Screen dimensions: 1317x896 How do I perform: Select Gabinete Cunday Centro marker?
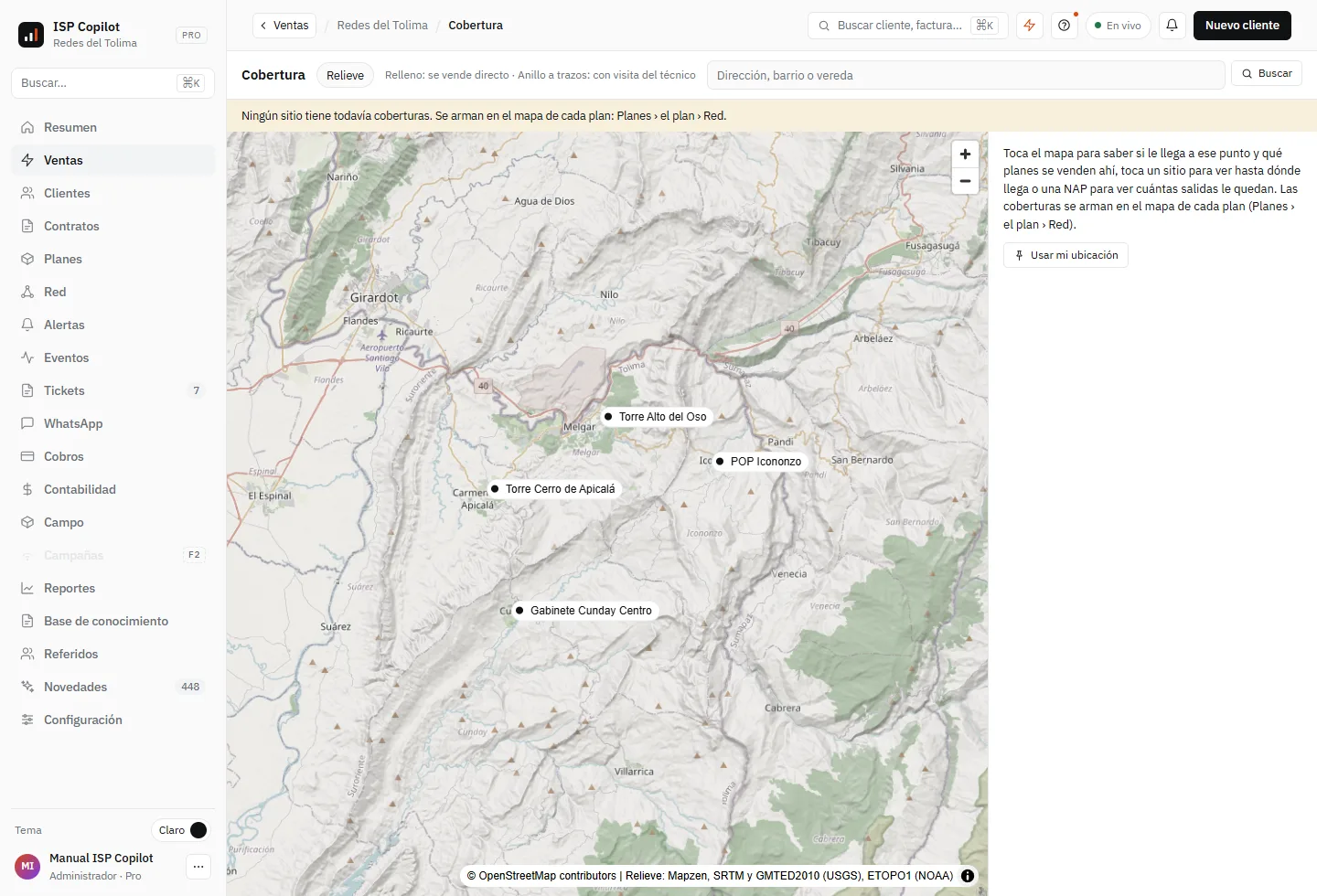click(584, 611)
